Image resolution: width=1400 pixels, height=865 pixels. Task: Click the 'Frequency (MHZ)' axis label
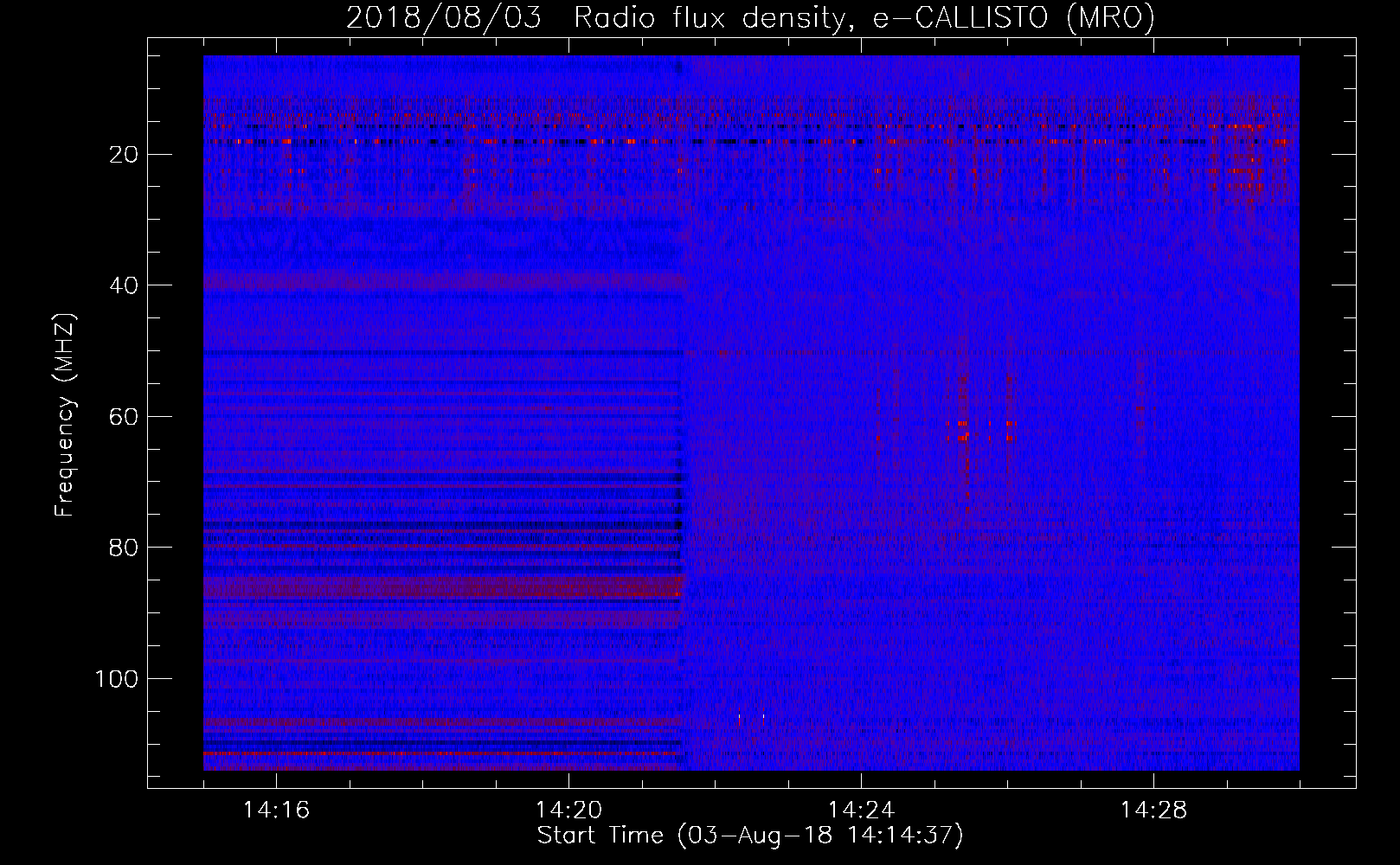pyautogui.click(x=65, y=415)
